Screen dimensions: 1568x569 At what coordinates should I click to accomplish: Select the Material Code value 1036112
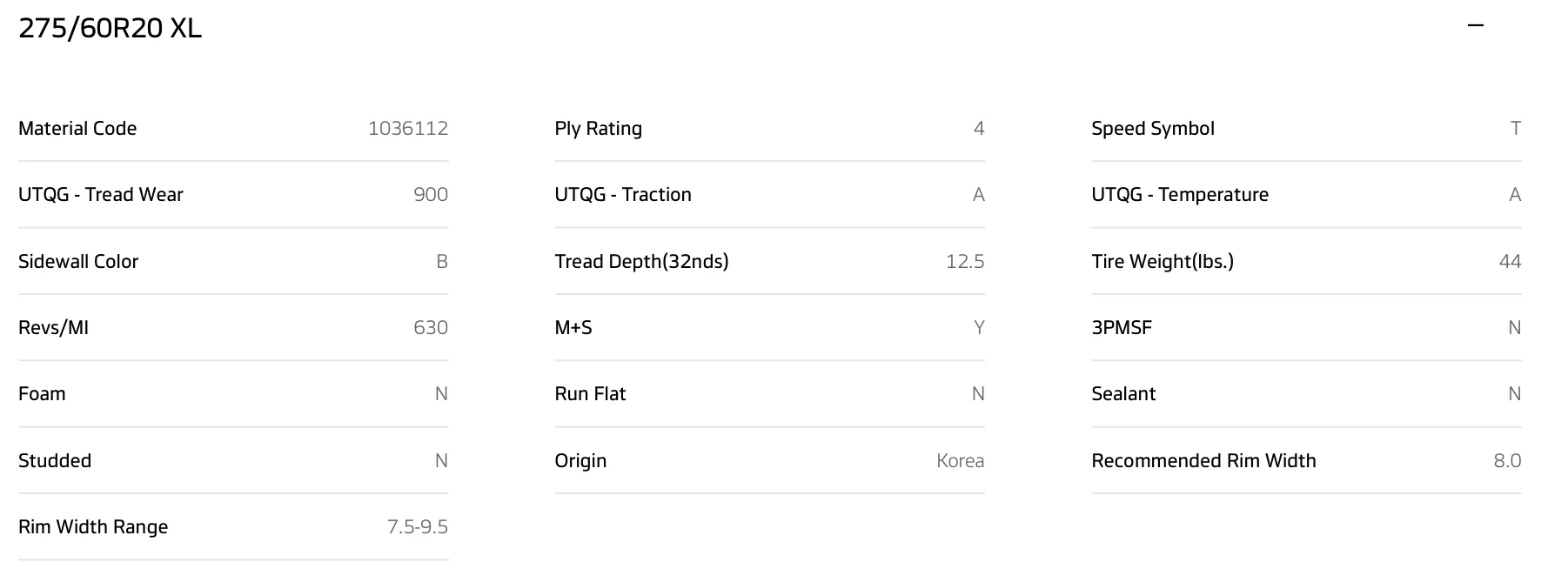click(x=408, y=128)
